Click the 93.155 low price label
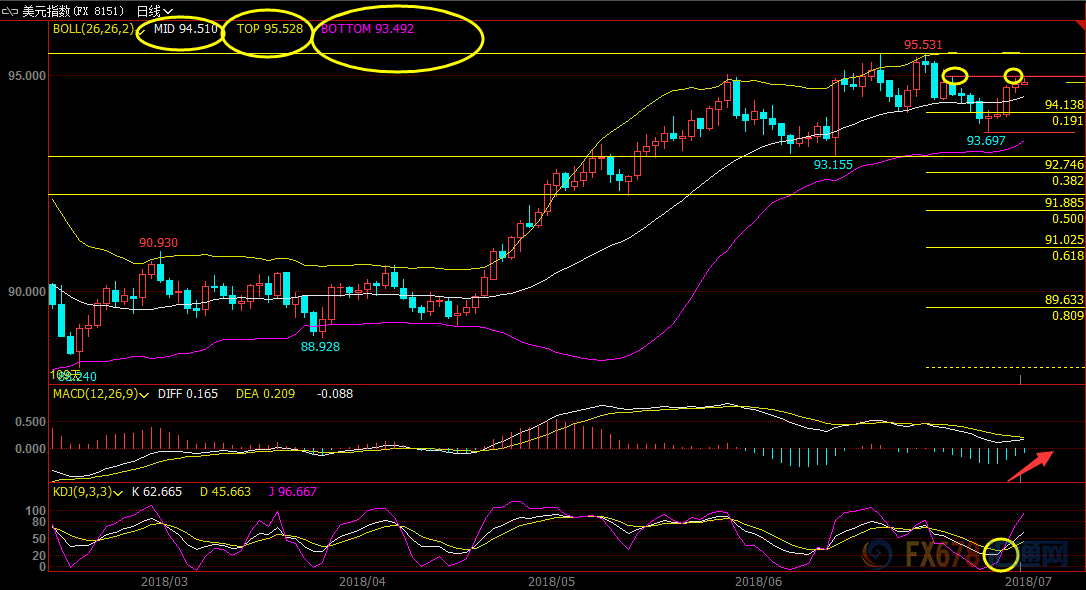Viewport: 1086px width, 590px height. pyautogui.click(x=833, y=164)
